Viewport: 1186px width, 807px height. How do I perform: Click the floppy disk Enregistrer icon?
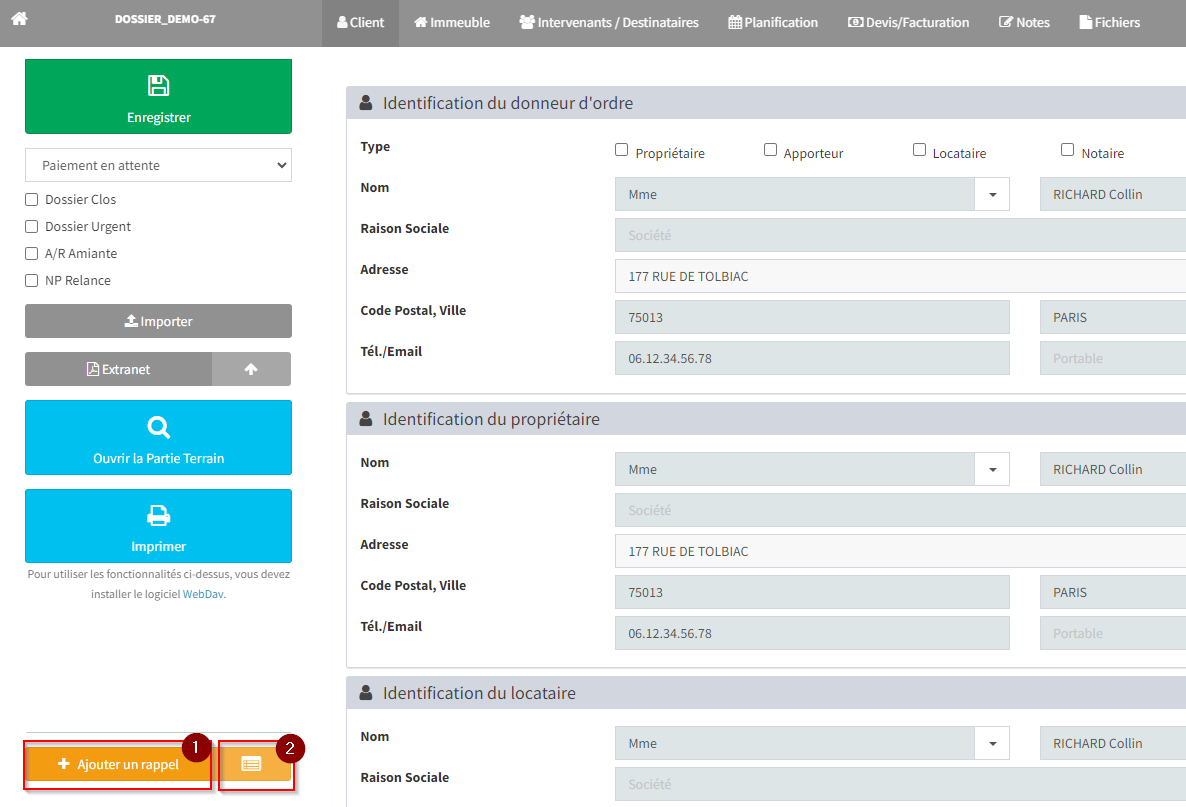coord(158,86)
